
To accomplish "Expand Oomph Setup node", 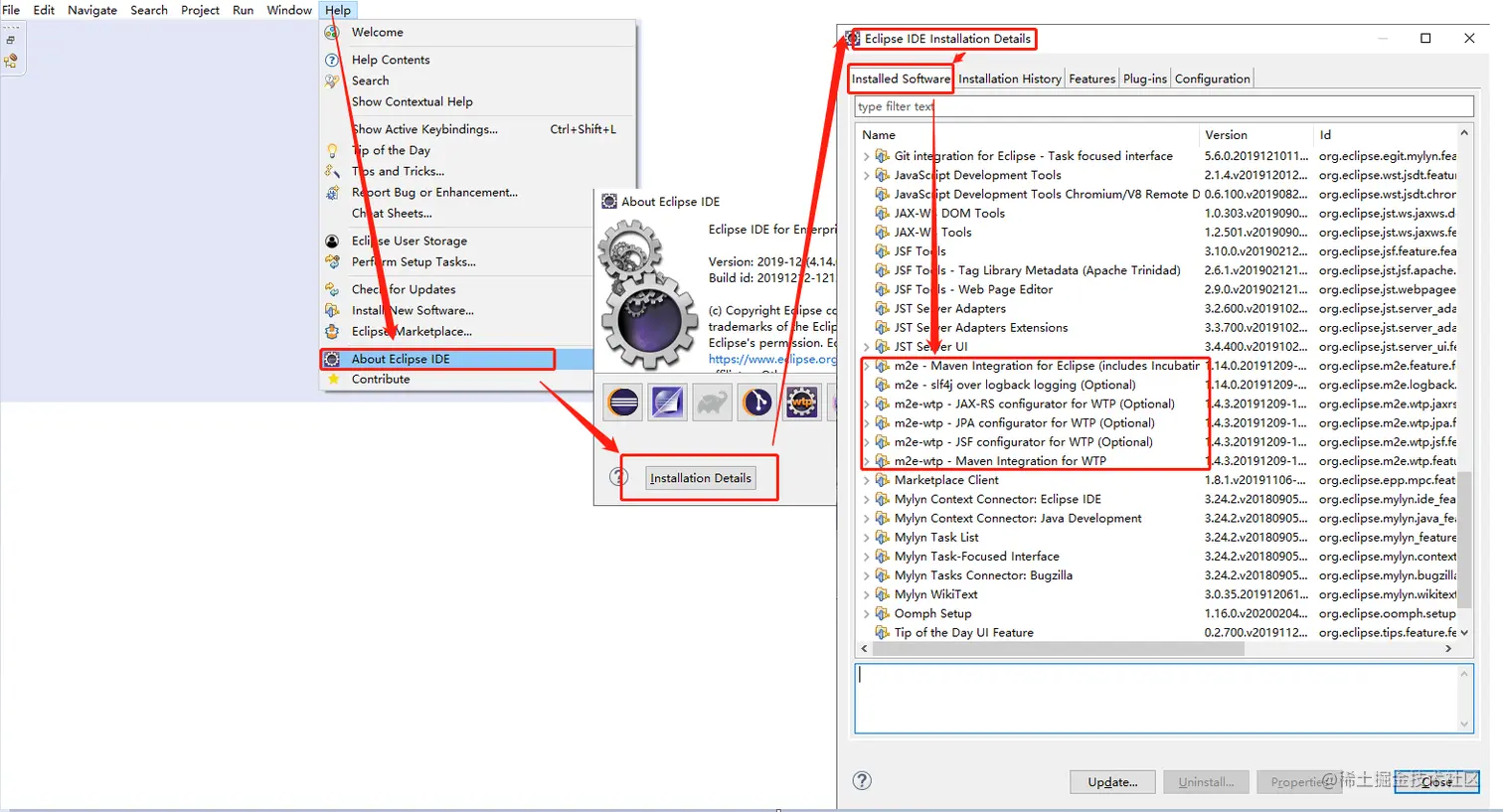I will (x=866, y=613).
